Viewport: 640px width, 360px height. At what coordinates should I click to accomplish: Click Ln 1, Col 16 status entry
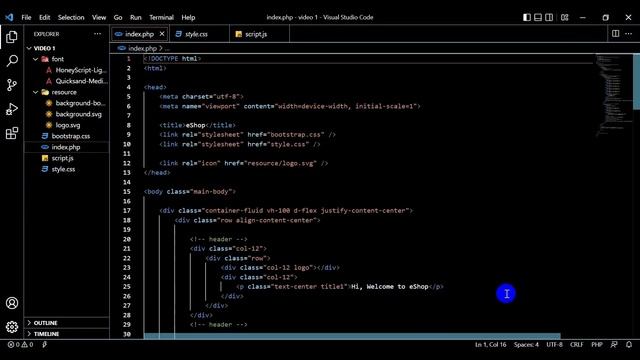[x=490, y=344]
